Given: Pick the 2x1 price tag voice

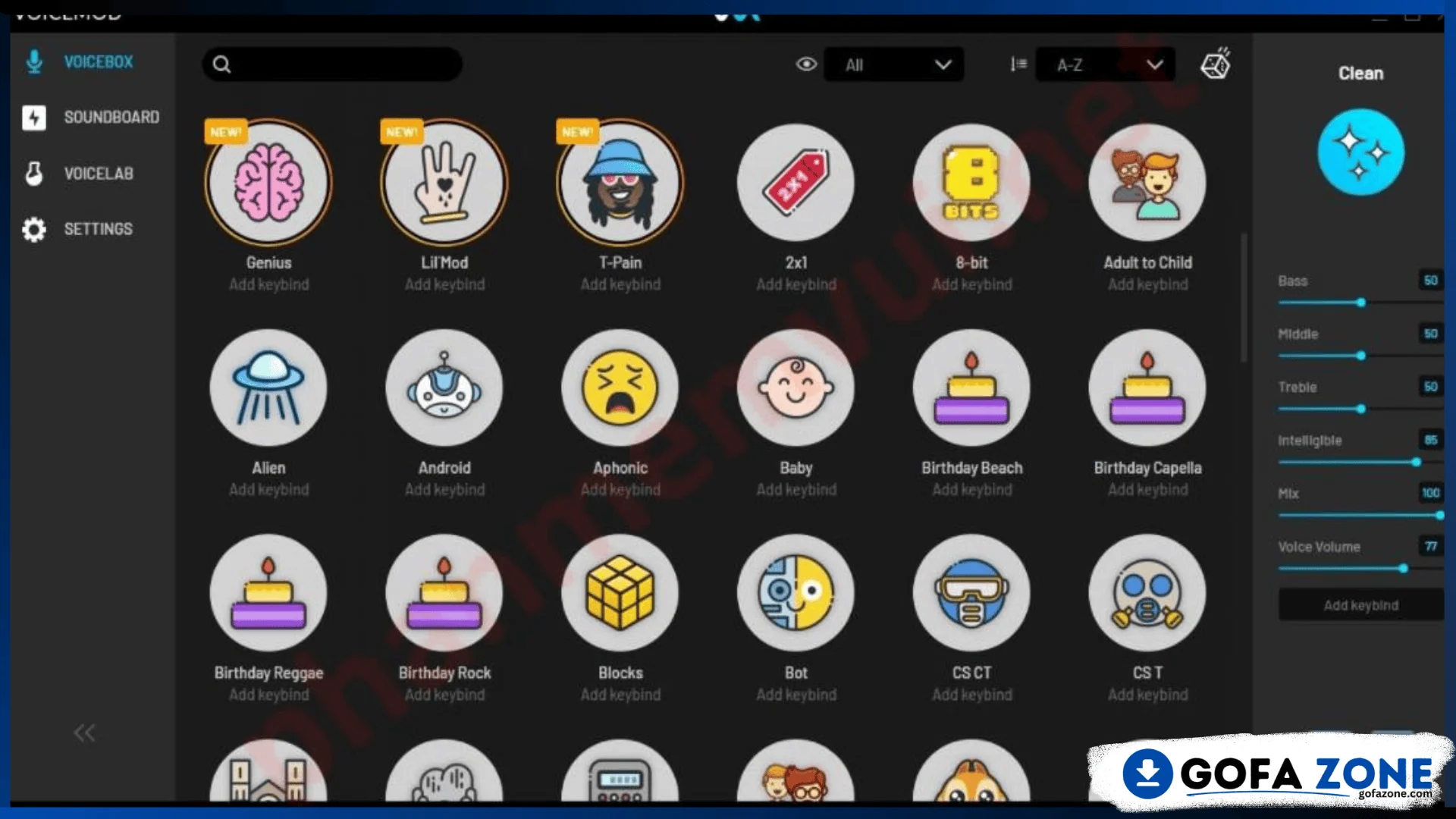Looking at the screenshot, I should [x=796, y=183].
